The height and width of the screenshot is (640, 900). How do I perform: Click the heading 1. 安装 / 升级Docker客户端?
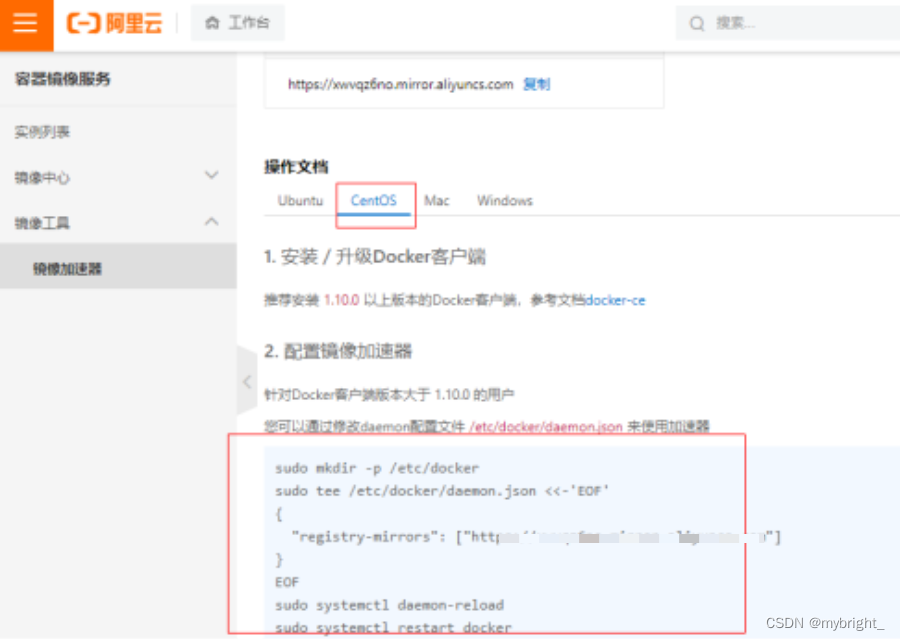(375, 257)
